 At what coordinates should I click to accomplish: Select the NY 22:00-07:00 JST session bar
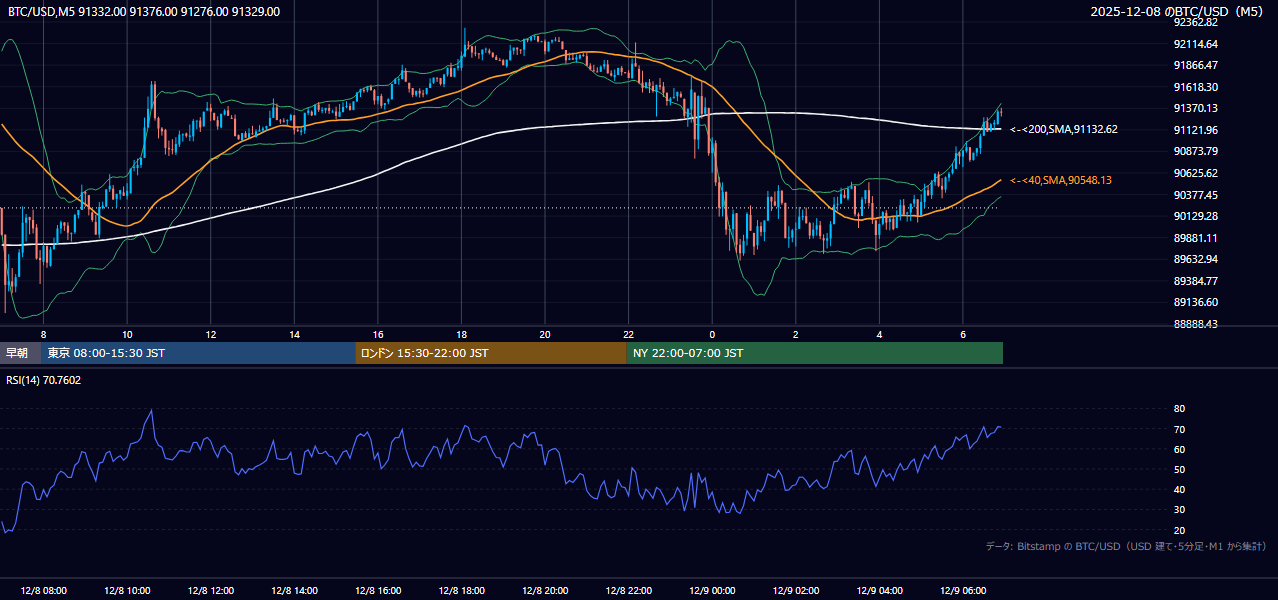pos(814,353)
